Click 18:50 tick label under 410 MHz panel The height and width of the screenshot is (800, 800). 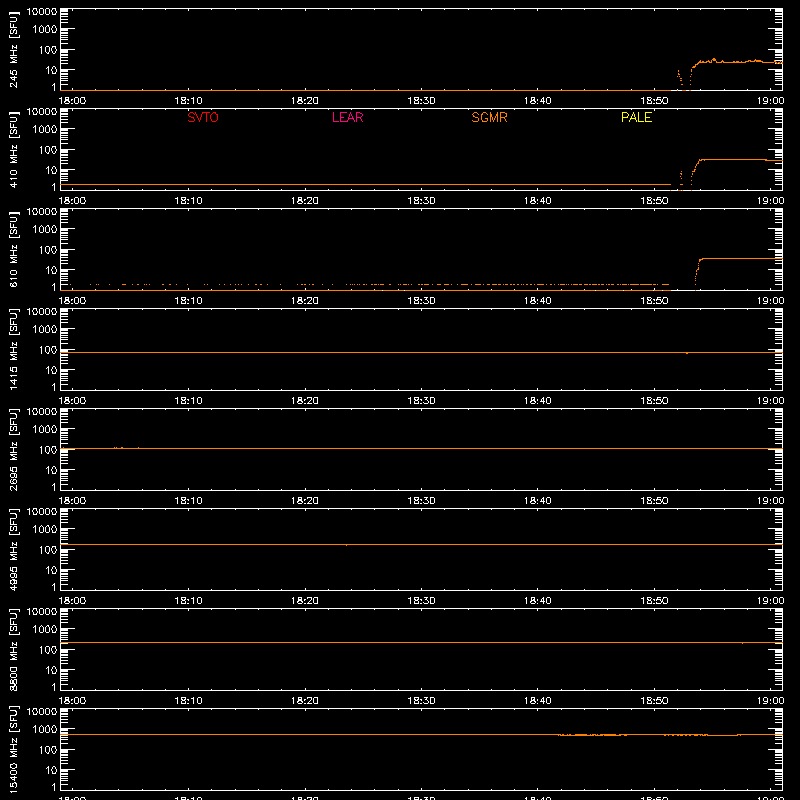click(654, 201)
